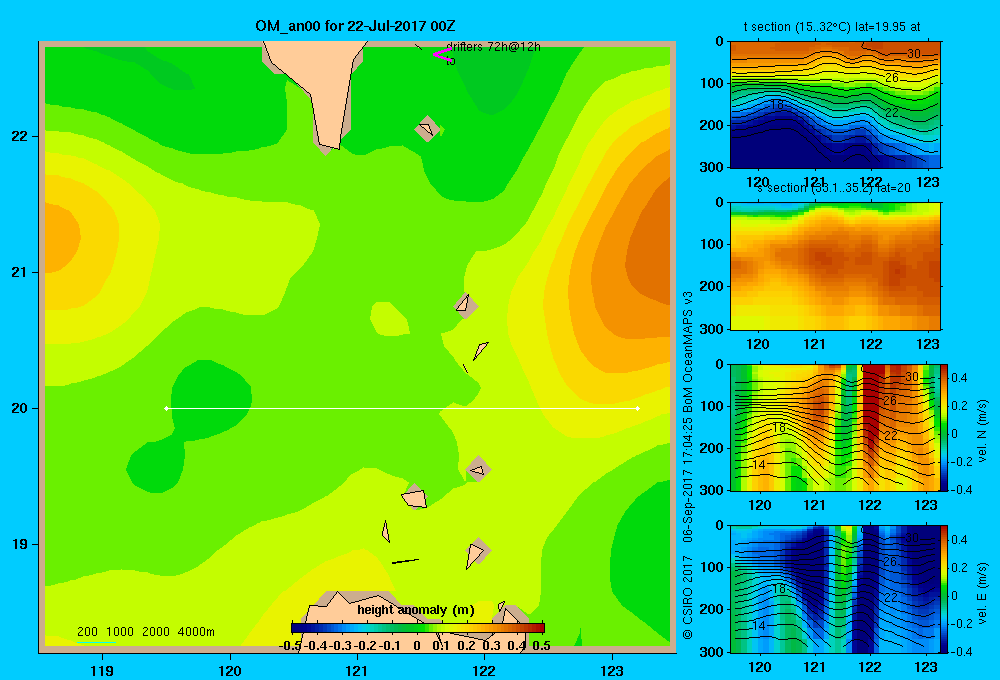Viewport: 1000px width, 680px height.
Task: Click latitude label 21 on the main map axis
Action: click(x=20, y=272)
